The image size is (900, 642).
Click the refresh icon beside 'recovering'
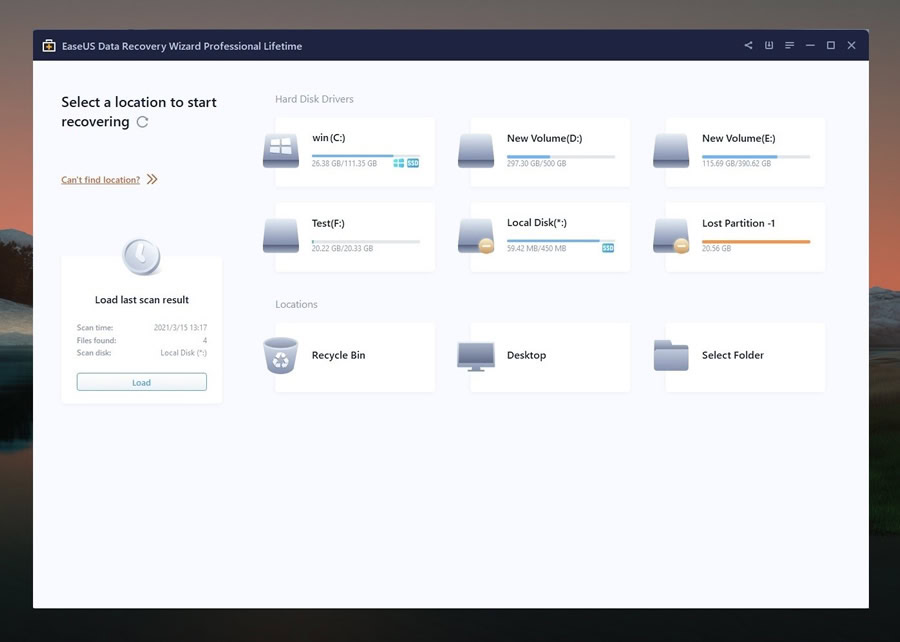point(142,122)
